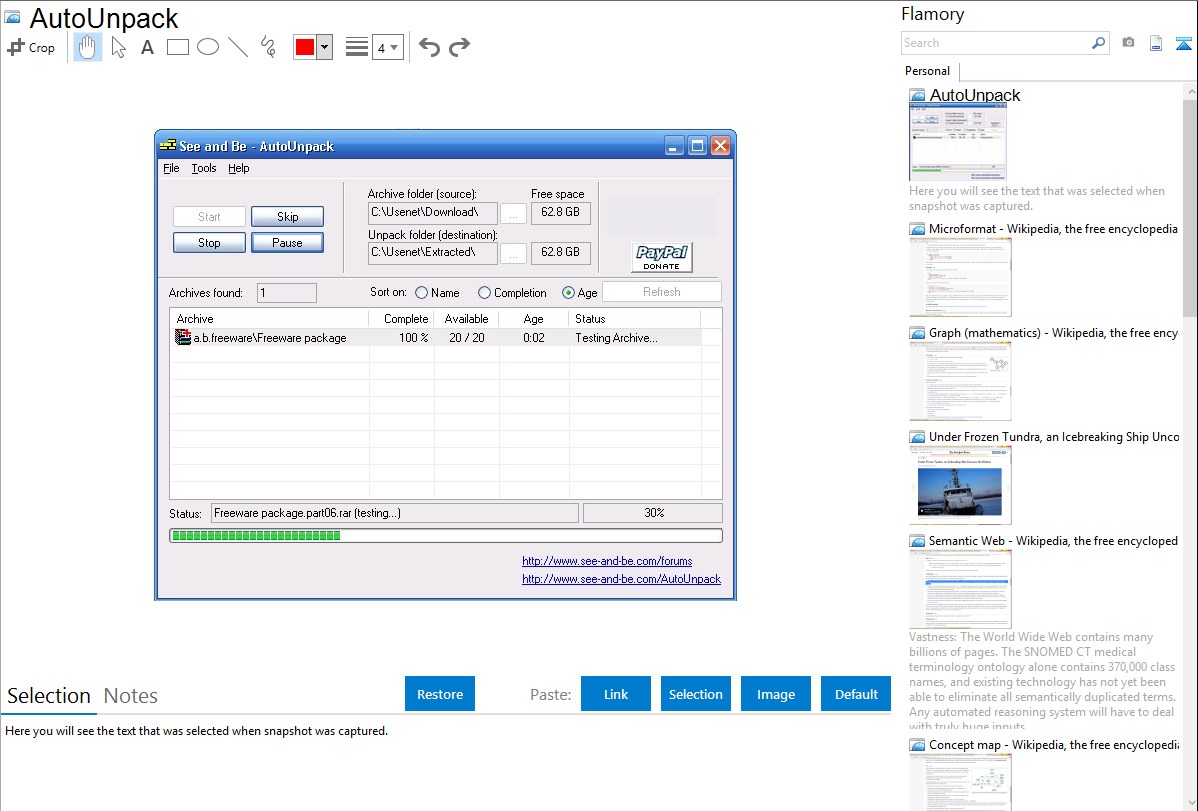This screenshot has height=811, width=1198.
Task: Browse for archive source folder
Action: point(513,213)
